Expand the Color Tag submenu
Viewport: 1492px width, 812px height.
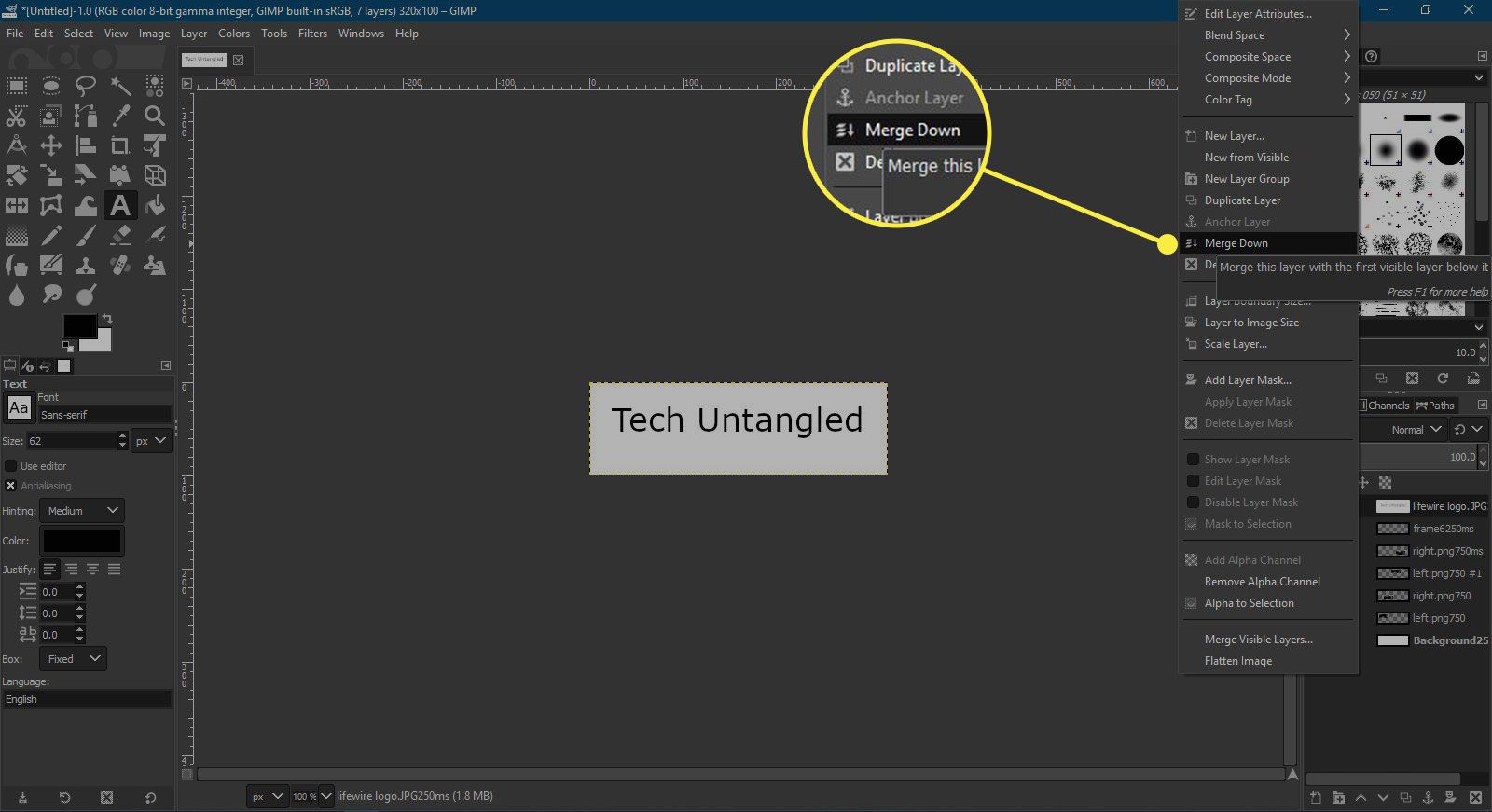click(1268, 100)
